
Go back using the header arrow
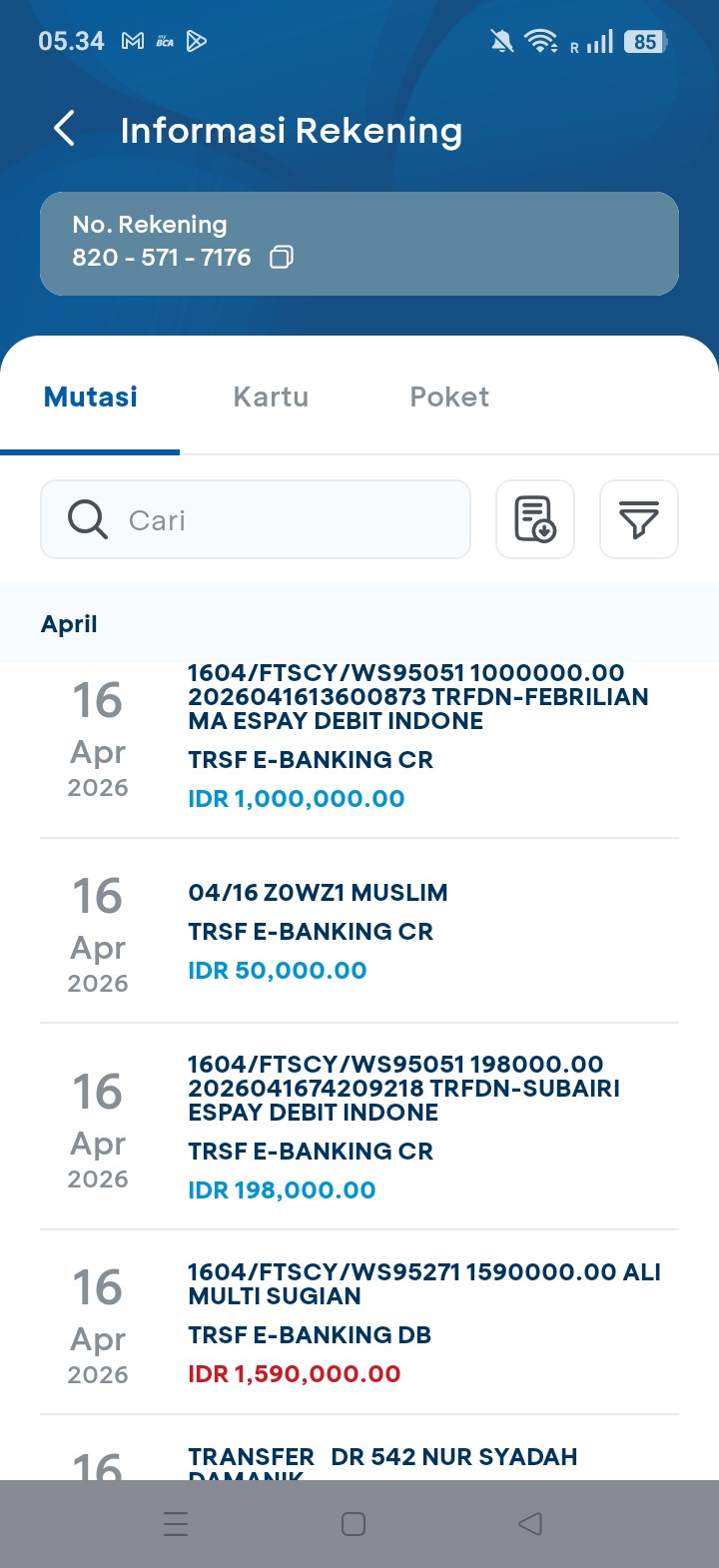point(65,129)
